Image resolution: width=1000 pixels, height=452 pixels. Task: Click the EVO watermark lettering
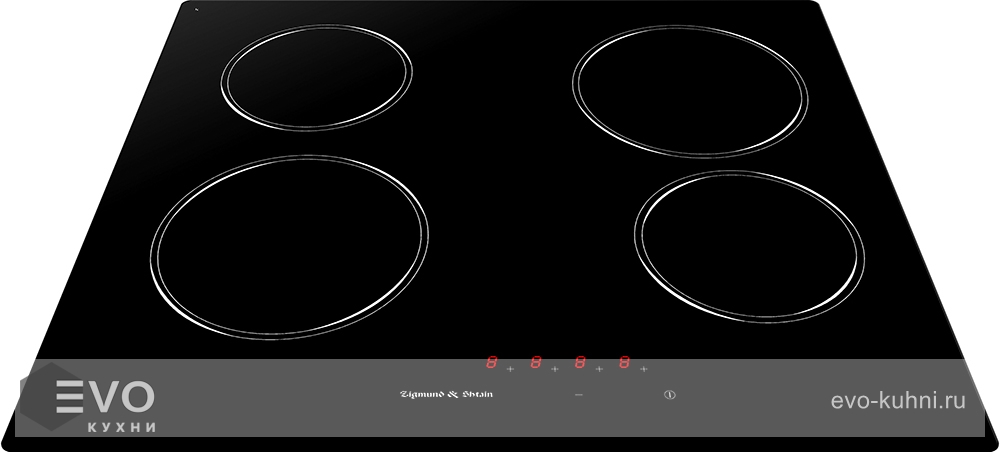[104, 398]
